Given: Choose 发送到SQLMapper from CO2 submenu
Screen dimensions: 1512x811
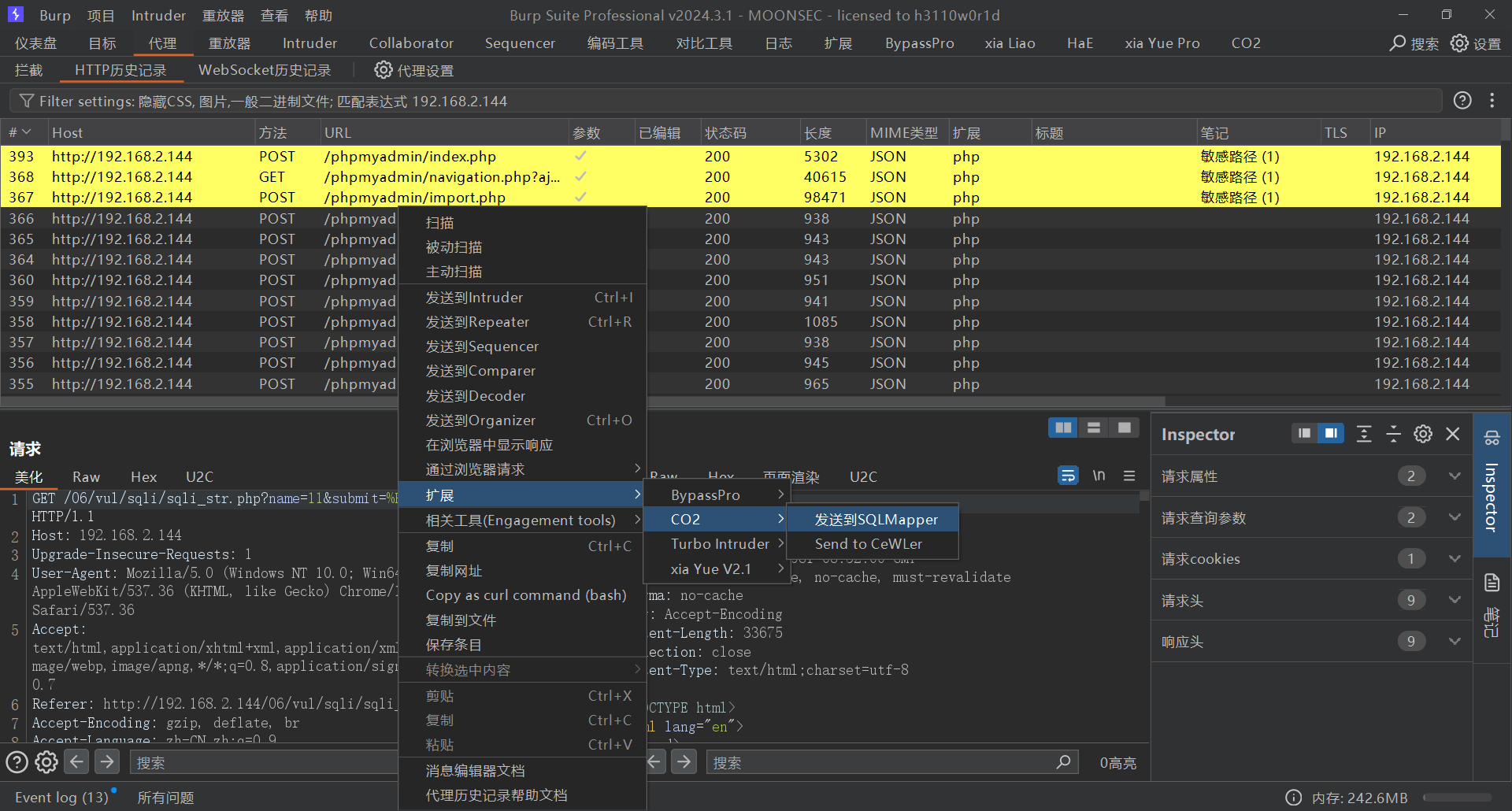Looking at the screenshot, I should pyautogui.click(x=874, y=520).
